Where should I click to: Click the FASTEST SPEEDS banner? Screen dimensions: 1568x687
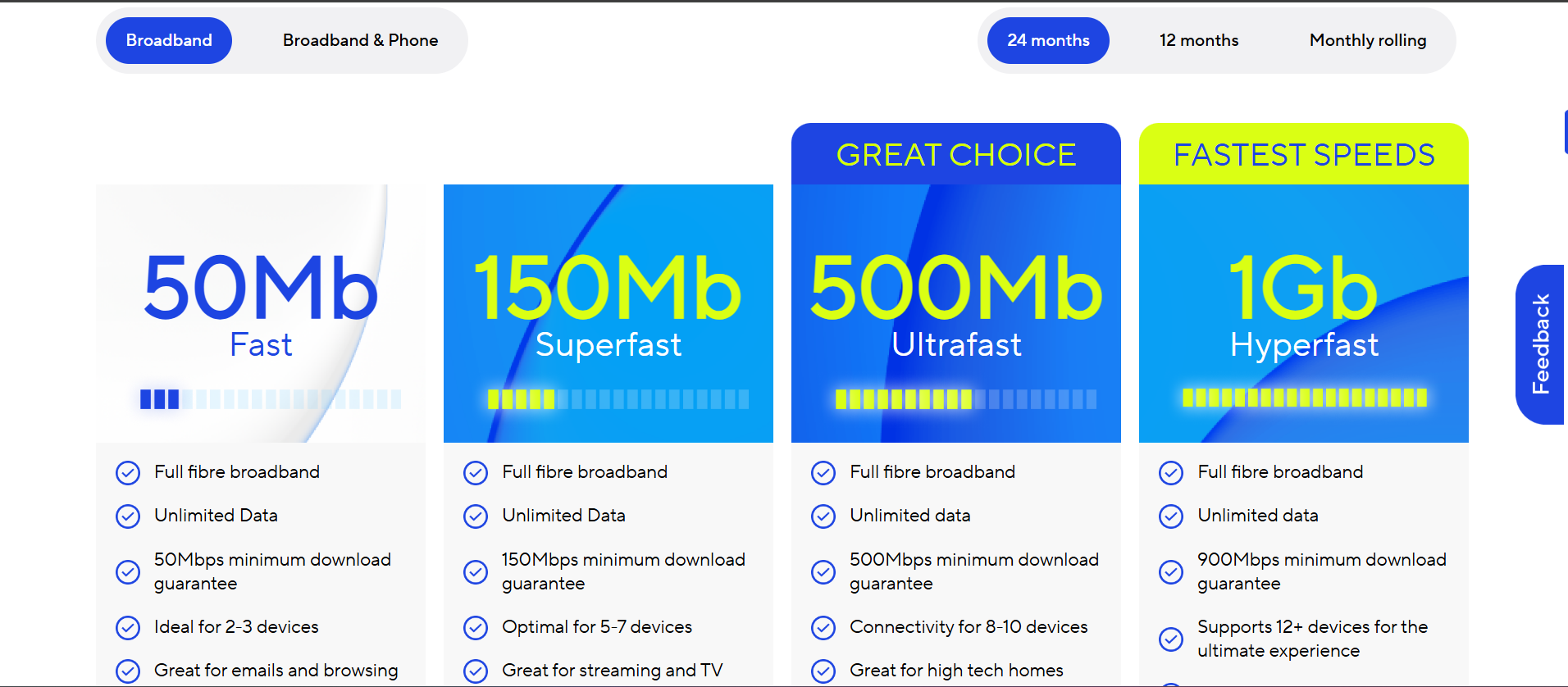[1303, 154]
